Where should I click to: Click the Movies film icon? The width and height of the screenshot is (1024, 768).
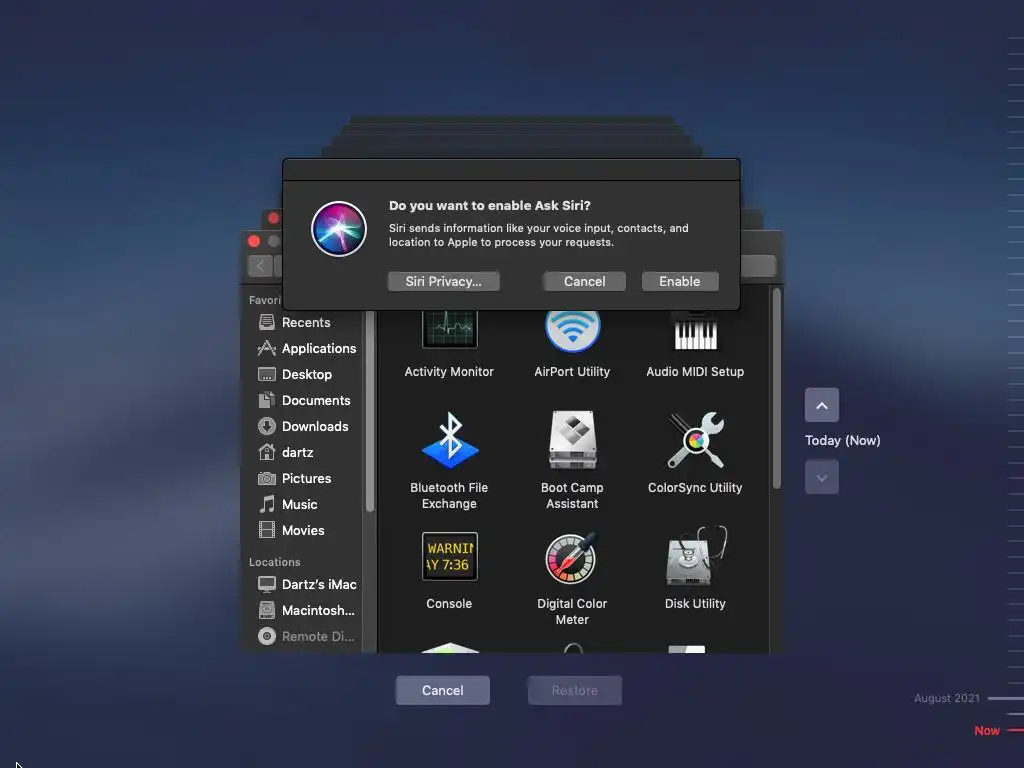coord(266,530)
